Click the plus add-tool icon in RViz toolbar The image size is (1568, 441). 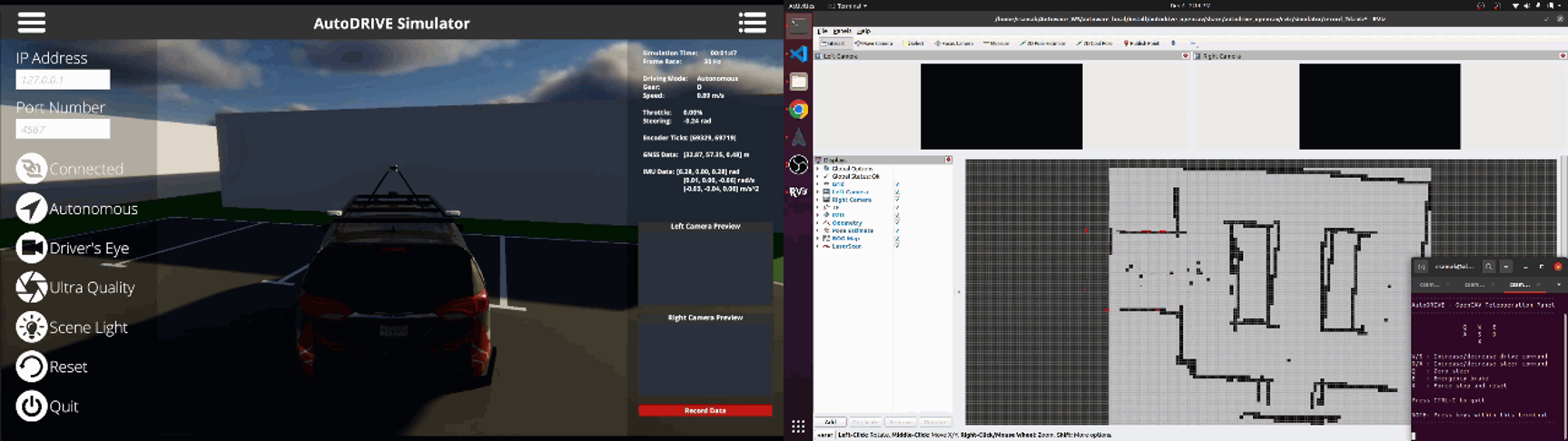tap(1173, 43)
